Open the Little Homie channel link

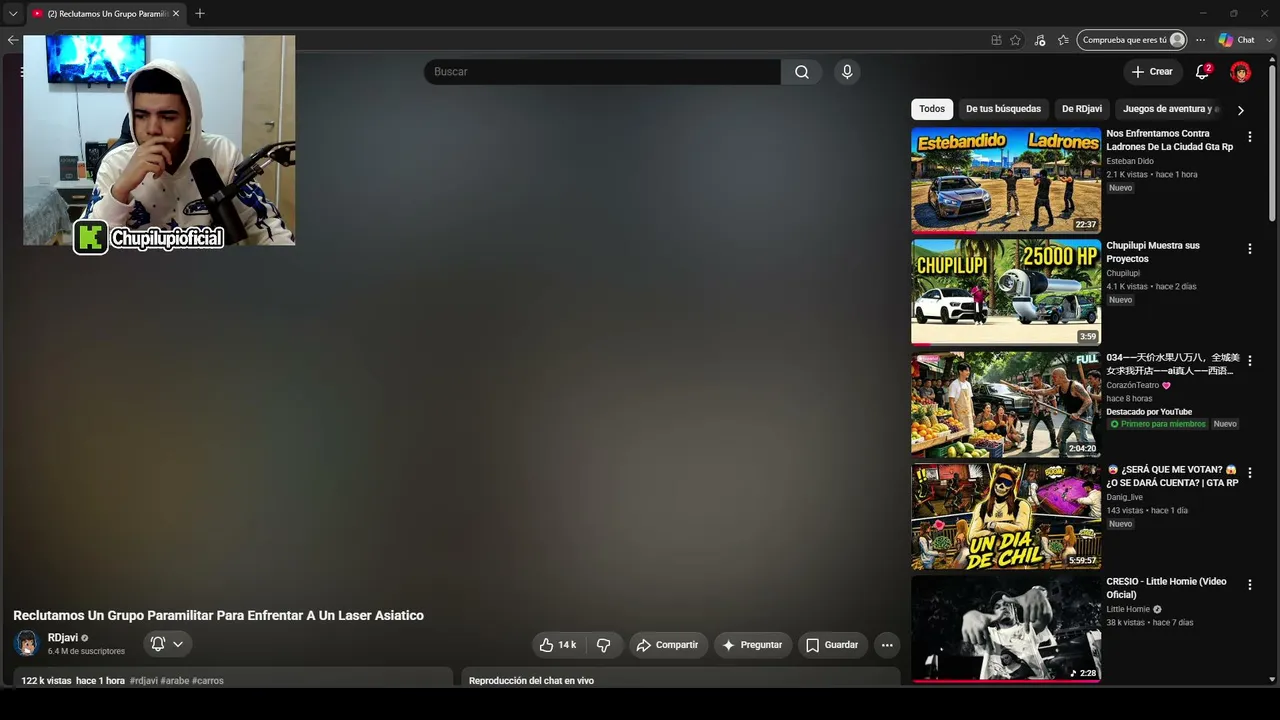click(x=1128, y=609)
